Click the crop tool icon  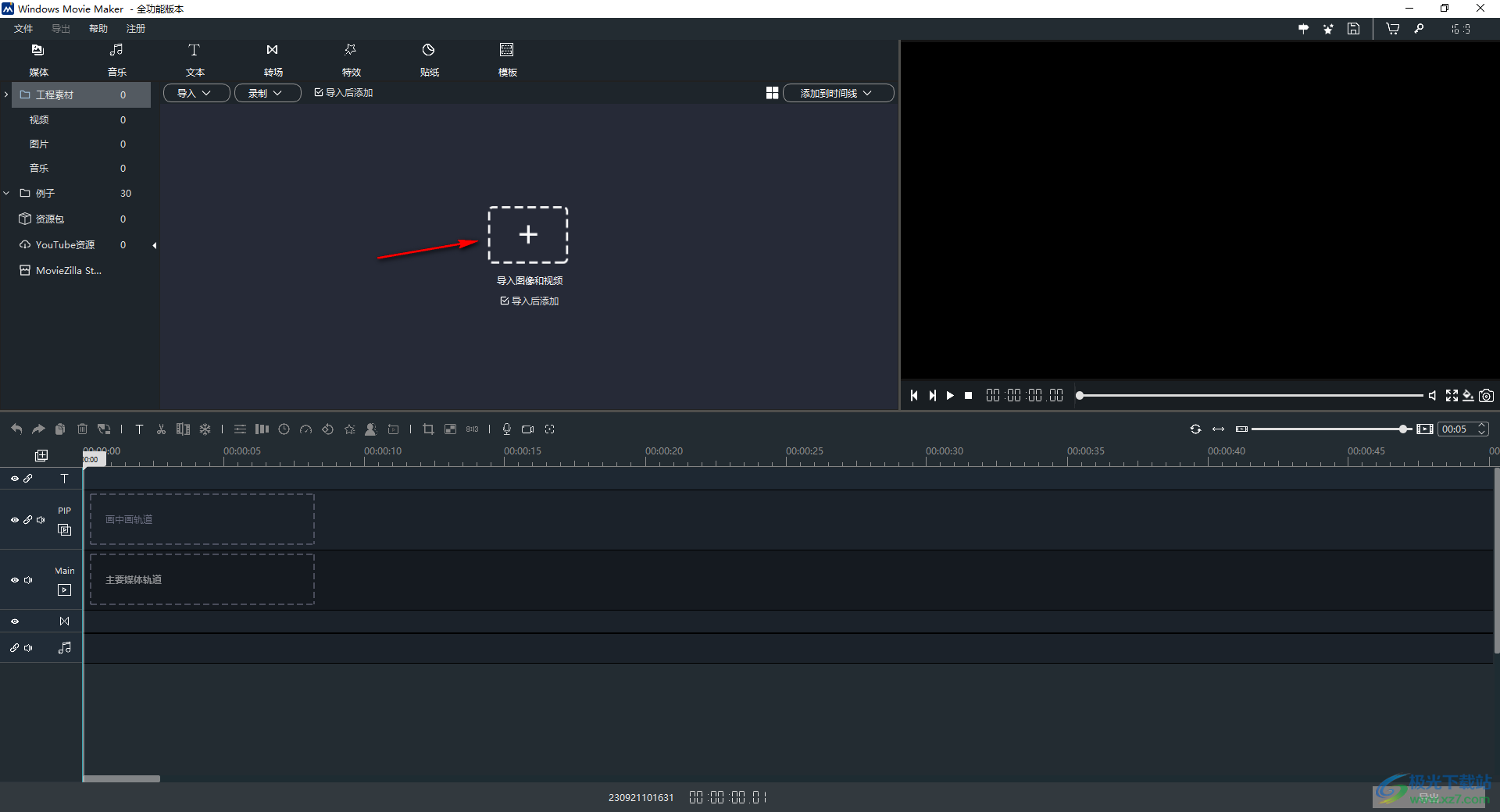(428, 429)
